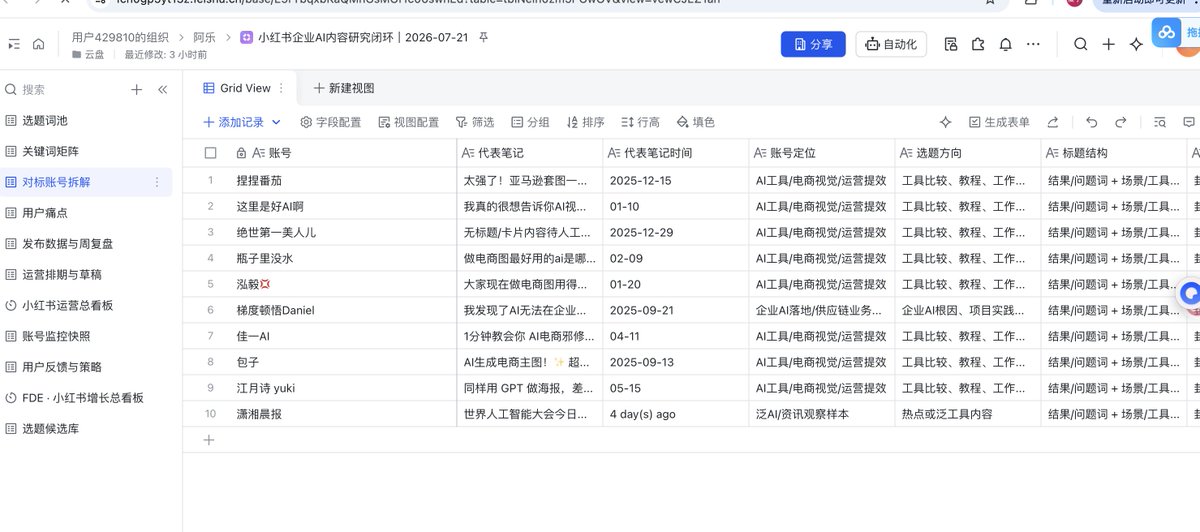Open the notifications bell

tap(1005, 44)
